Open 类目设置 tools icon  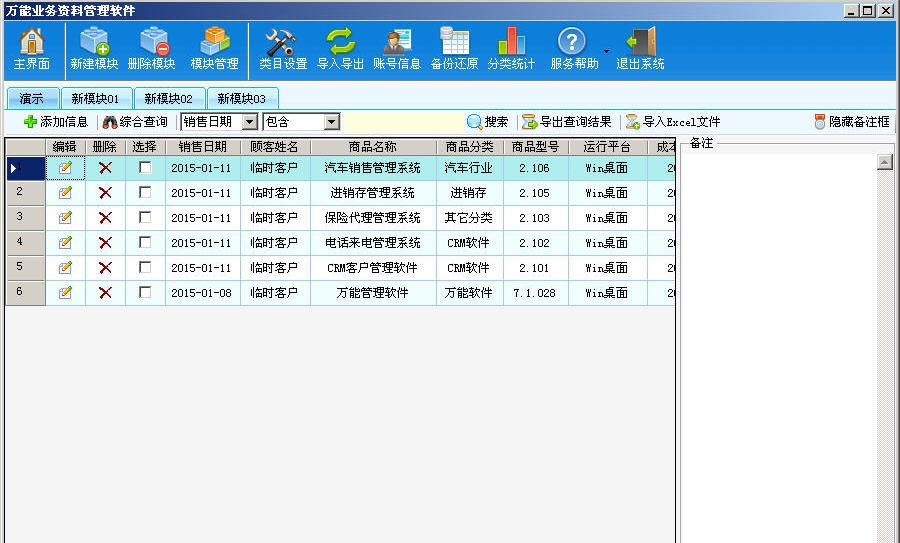[282, 42]
